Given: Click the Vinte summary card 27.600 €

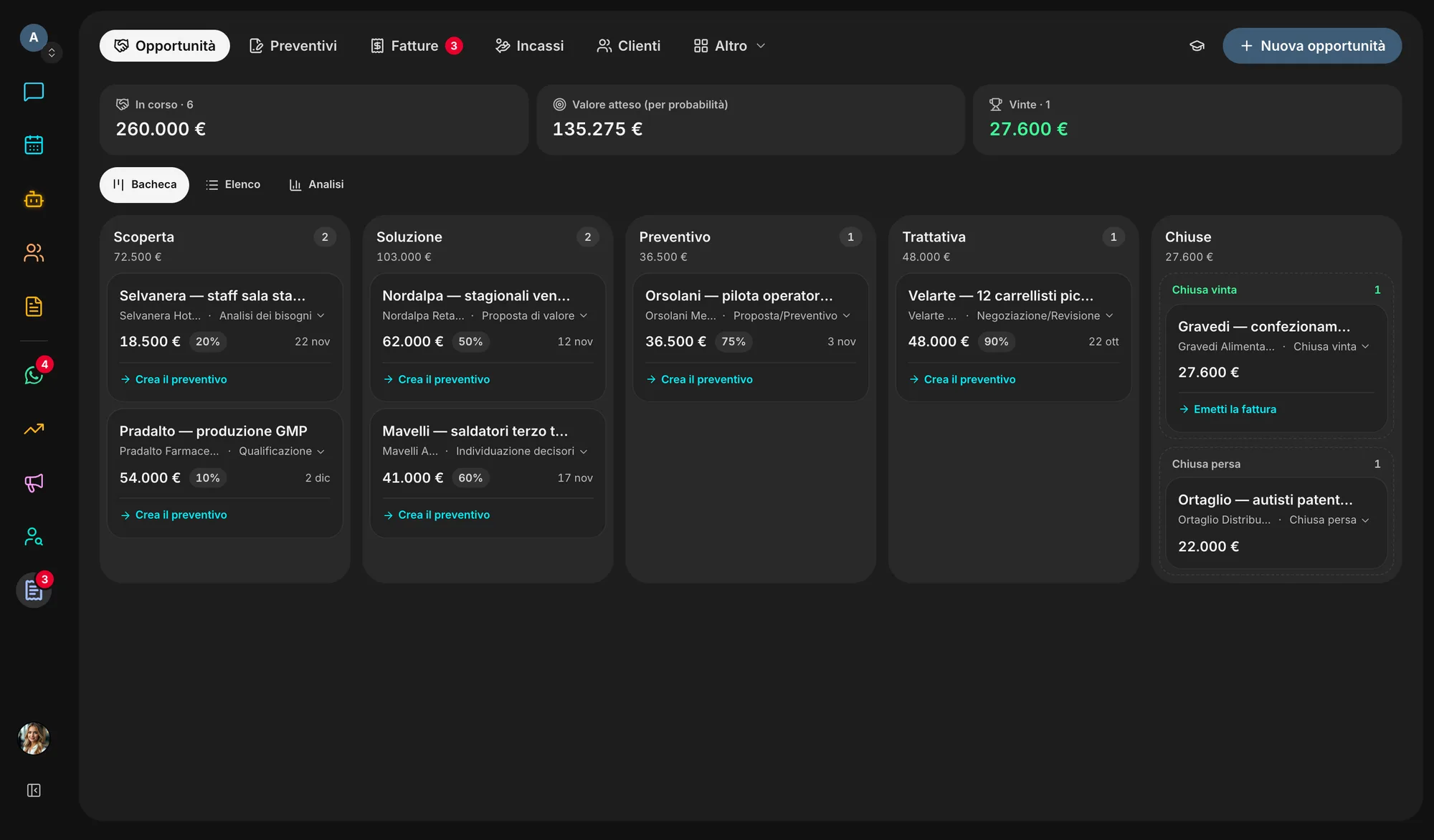Looking at the screenshot, I should pyautogui.click(x=1187, y=120).
